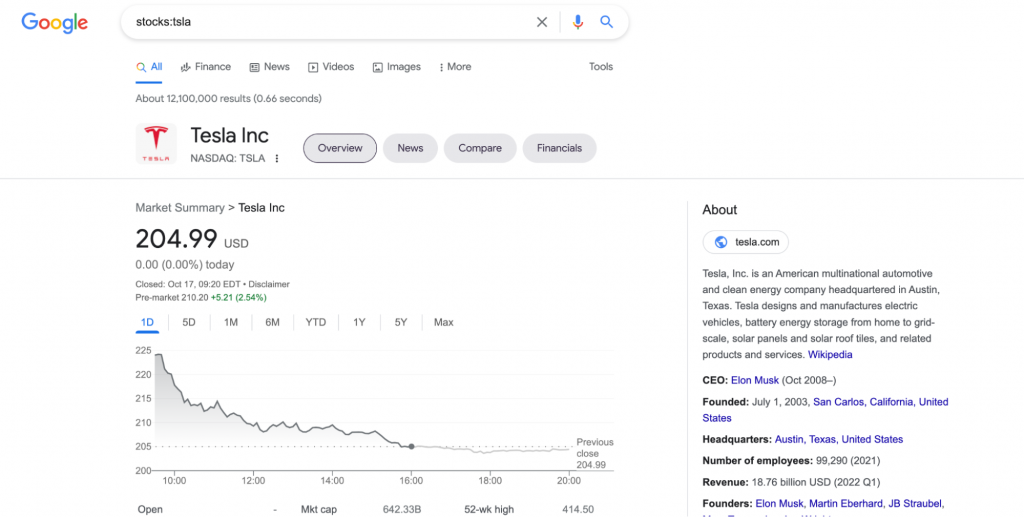Select the 5Y chart range
The height and width of the screenshot is (517, 1024).
coord(400,322)
